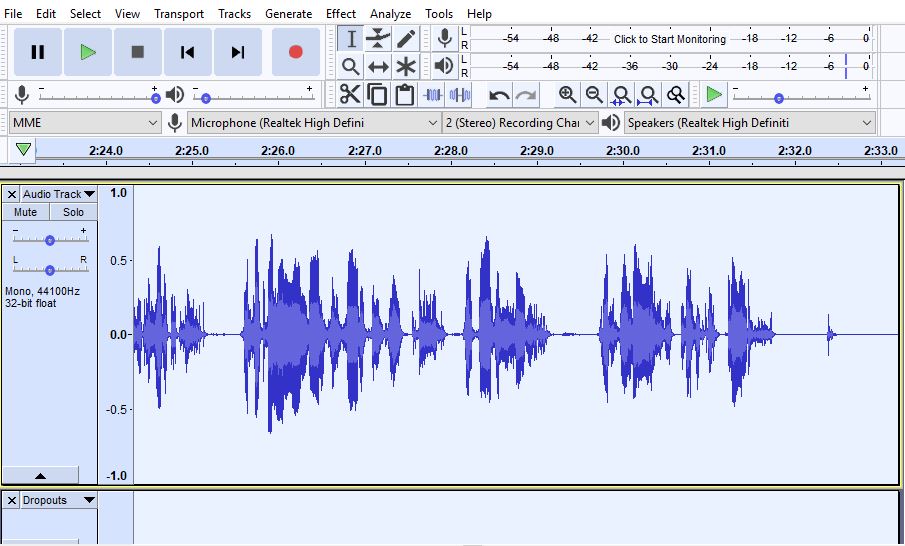Select the Zoom magnifier tool
The width and height of the screenshot is (905, 546).
350,66
